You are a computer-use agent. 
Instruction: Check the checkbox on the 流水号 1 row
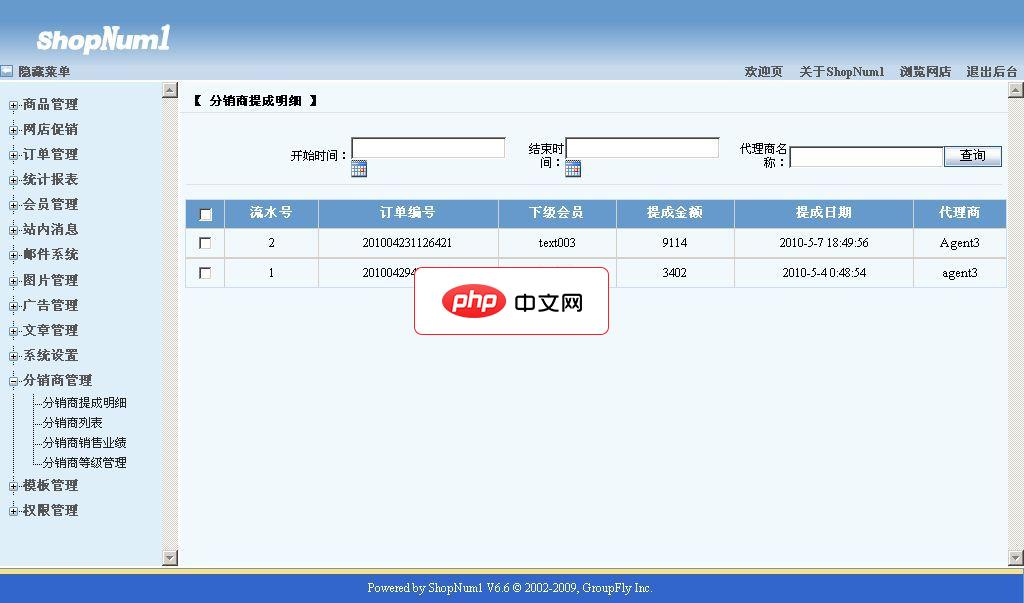(205, 272)
